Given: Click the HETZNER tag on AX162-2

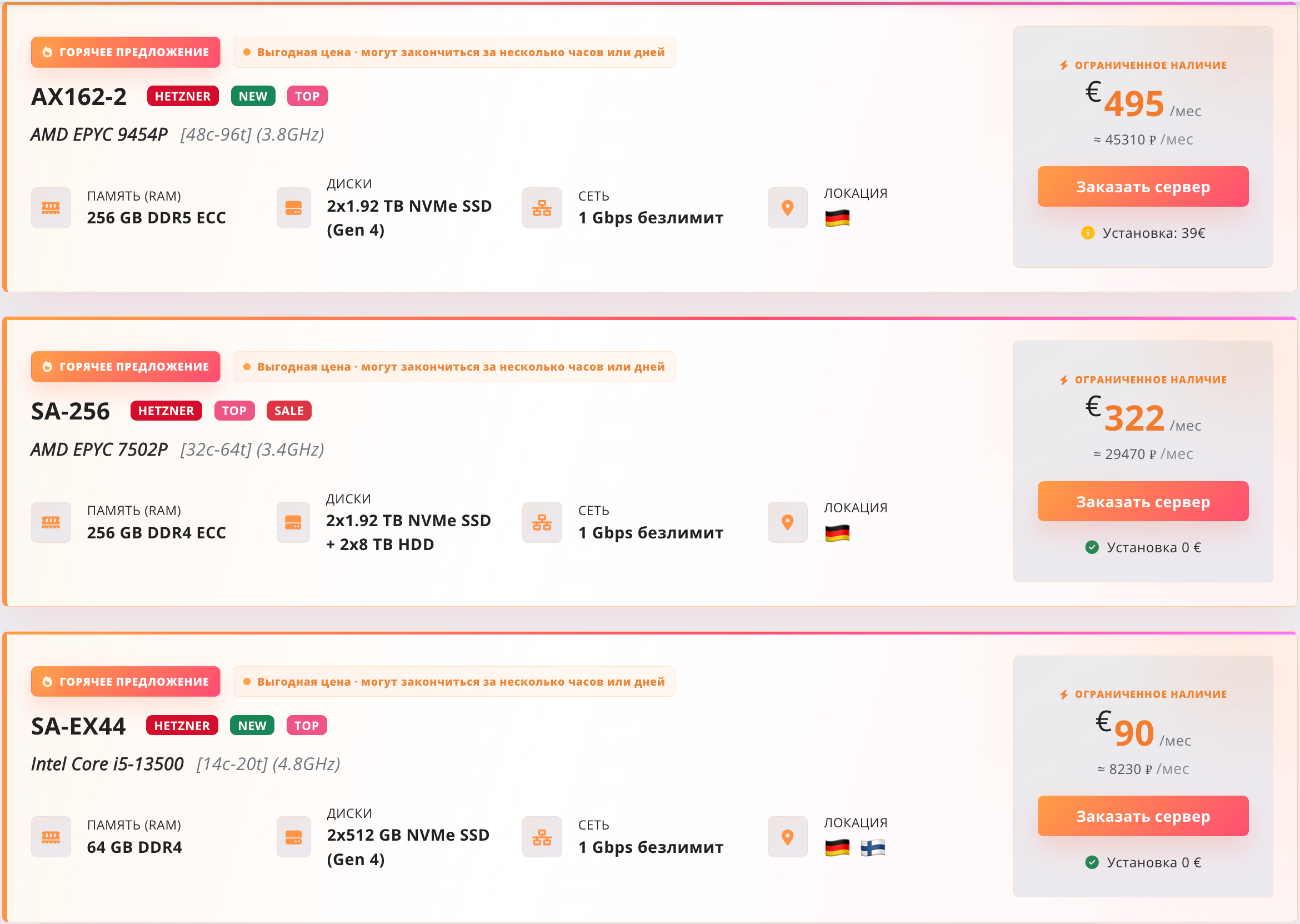Looking at the screenshot, I should tap(183, 96).
